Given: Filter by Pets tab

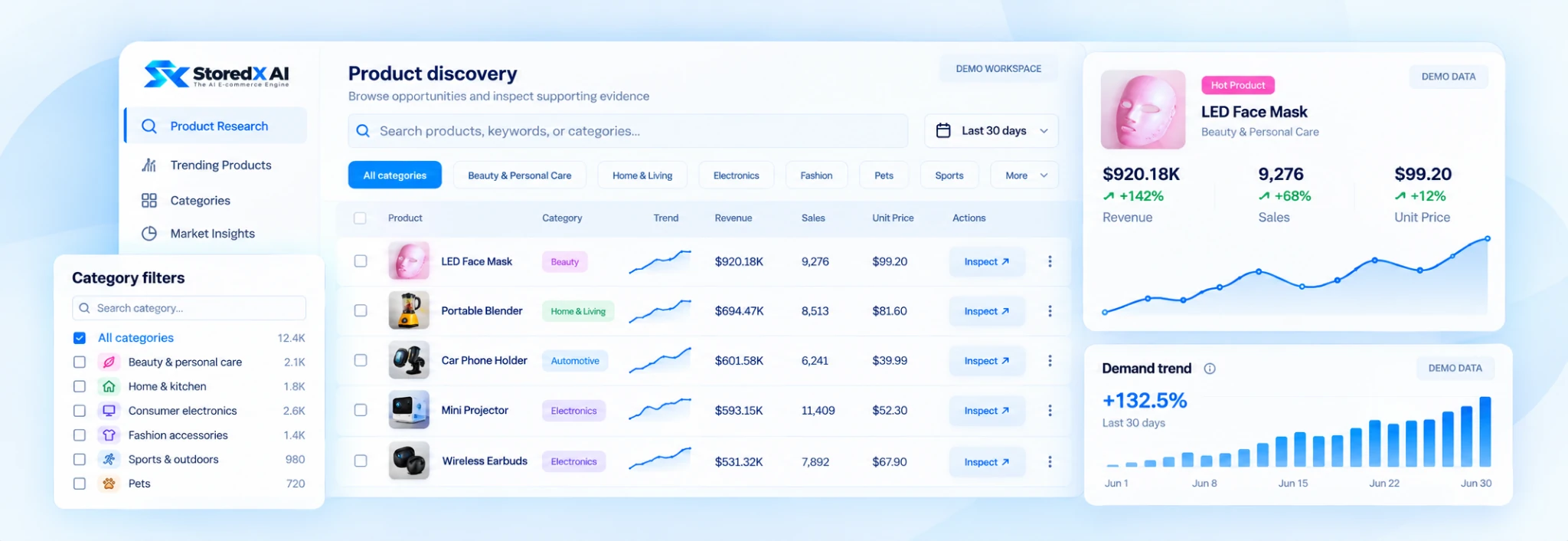Looking at the screenshot, I should 884,175.
